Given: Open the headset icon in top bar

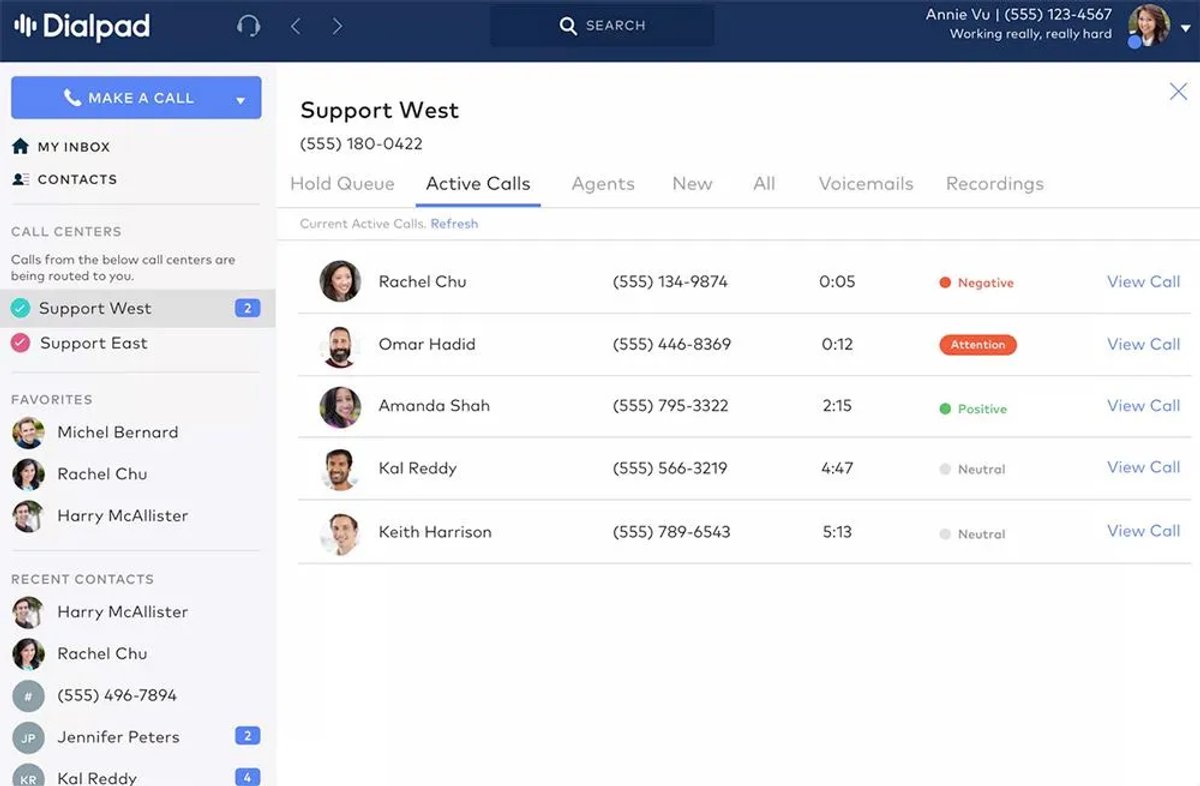Looking at the screenshot, I should pos(248,26).
